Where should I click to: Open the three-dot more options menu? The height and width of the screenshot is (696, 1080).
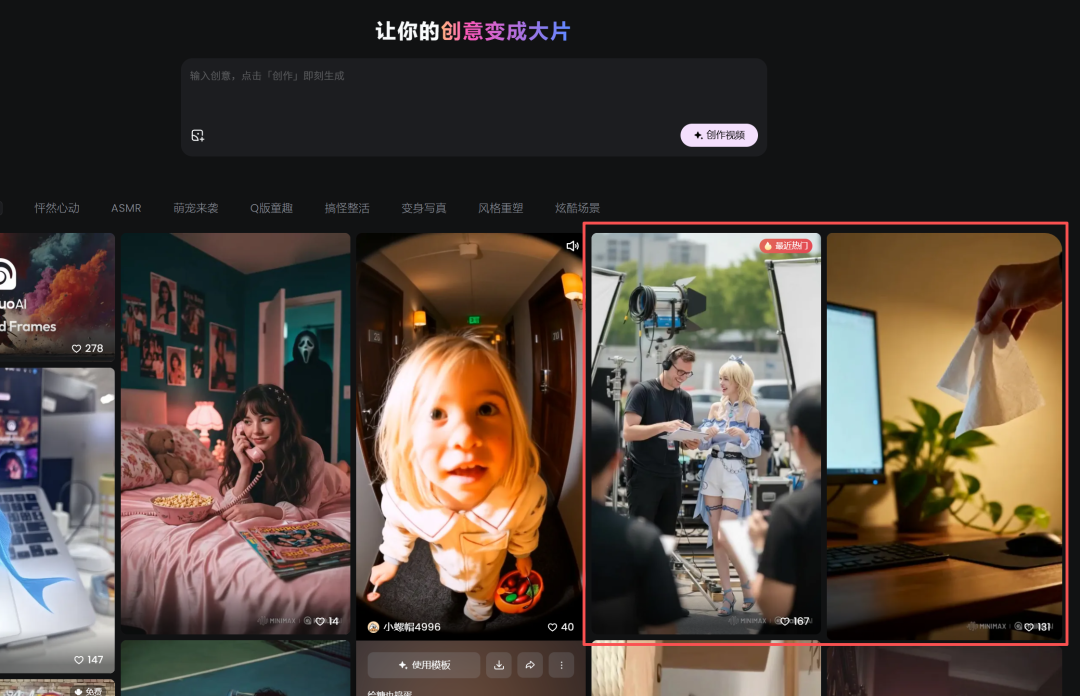click(x=561, y=665)
